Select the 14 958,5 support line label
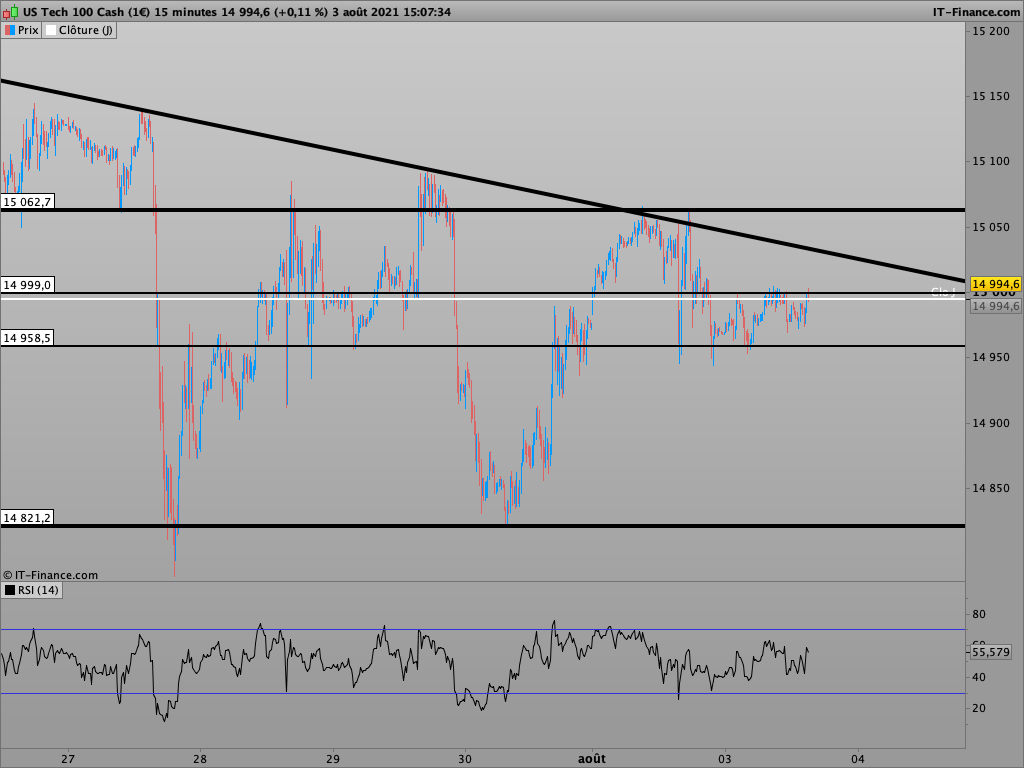1024x768 pixels. (27, 338)
